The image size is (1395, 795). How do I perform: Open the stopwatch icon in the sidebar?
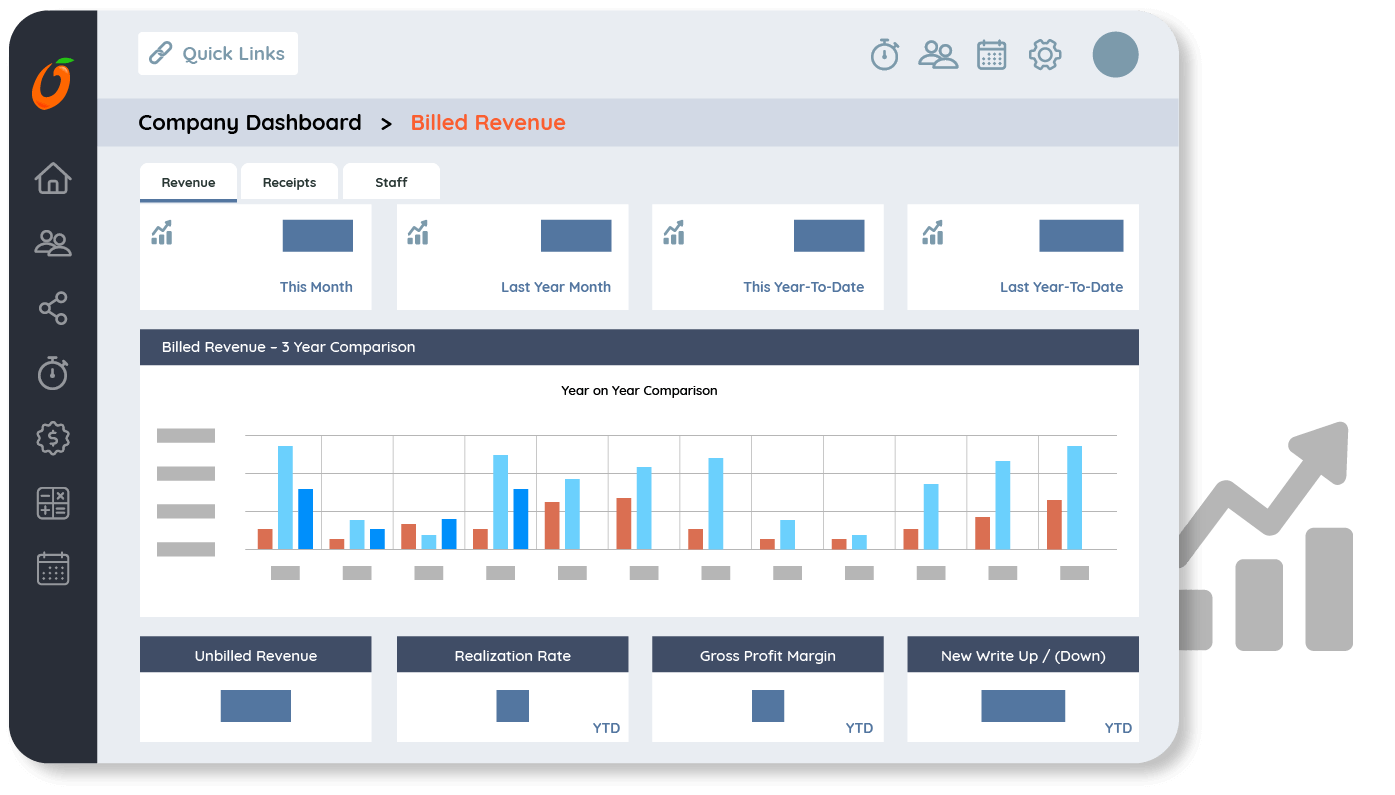[x=53, y=373]
